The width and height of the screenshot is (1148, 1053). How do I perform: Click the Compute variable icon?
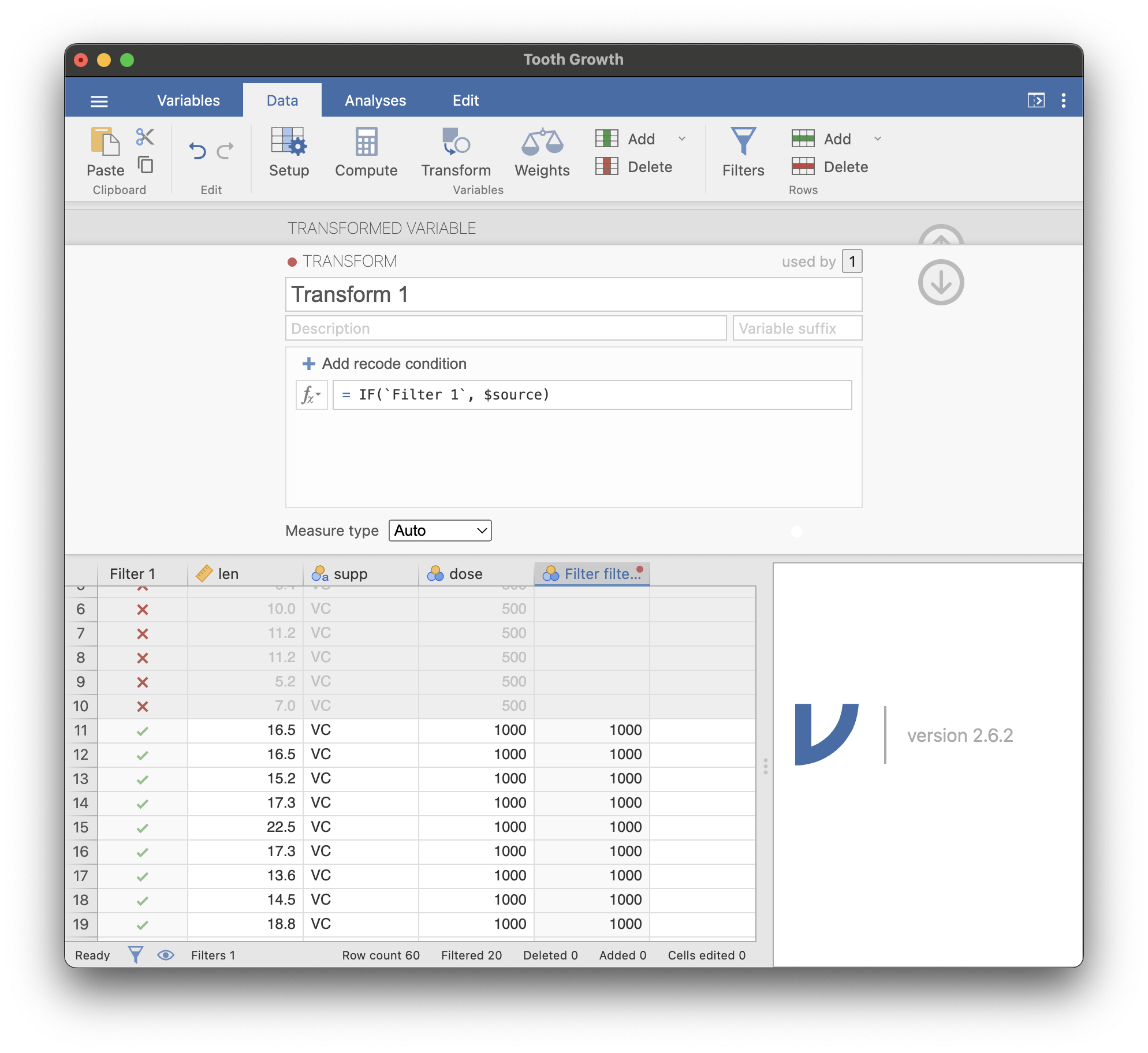click(366, 152)
